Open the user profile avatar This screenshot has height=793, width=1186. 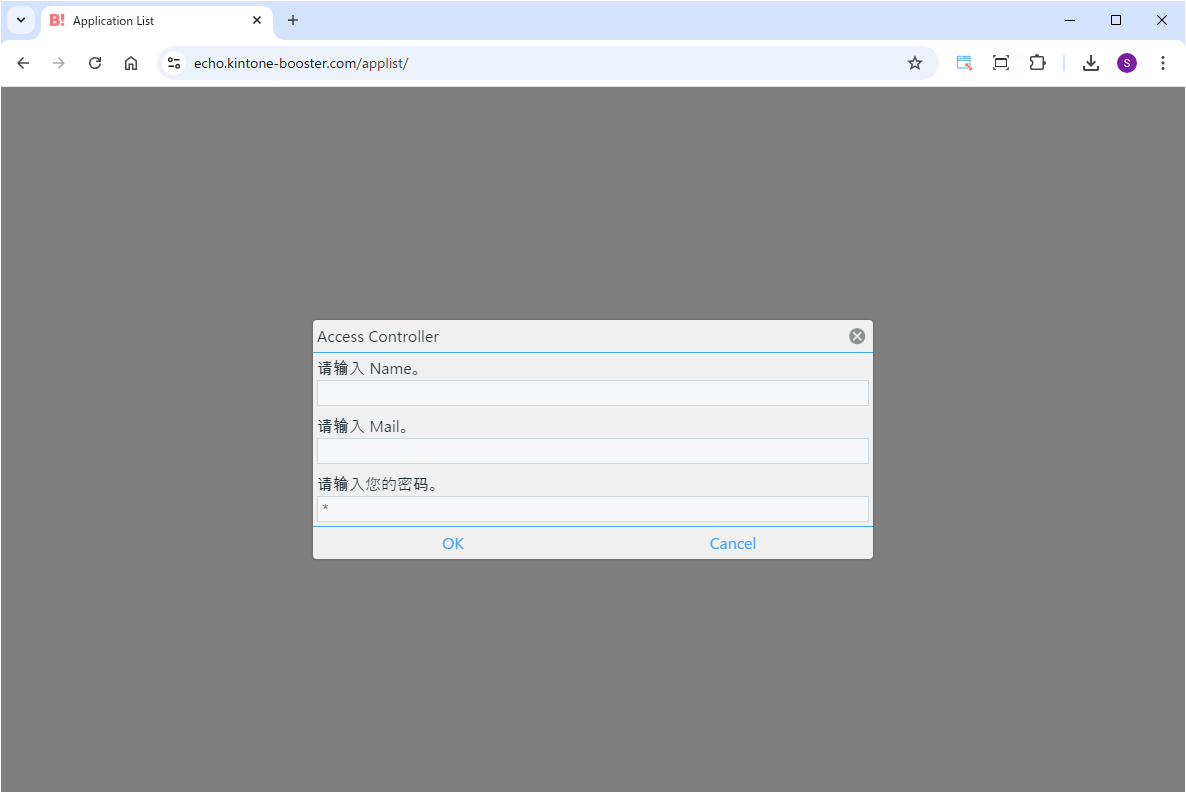click(1127, 63)
